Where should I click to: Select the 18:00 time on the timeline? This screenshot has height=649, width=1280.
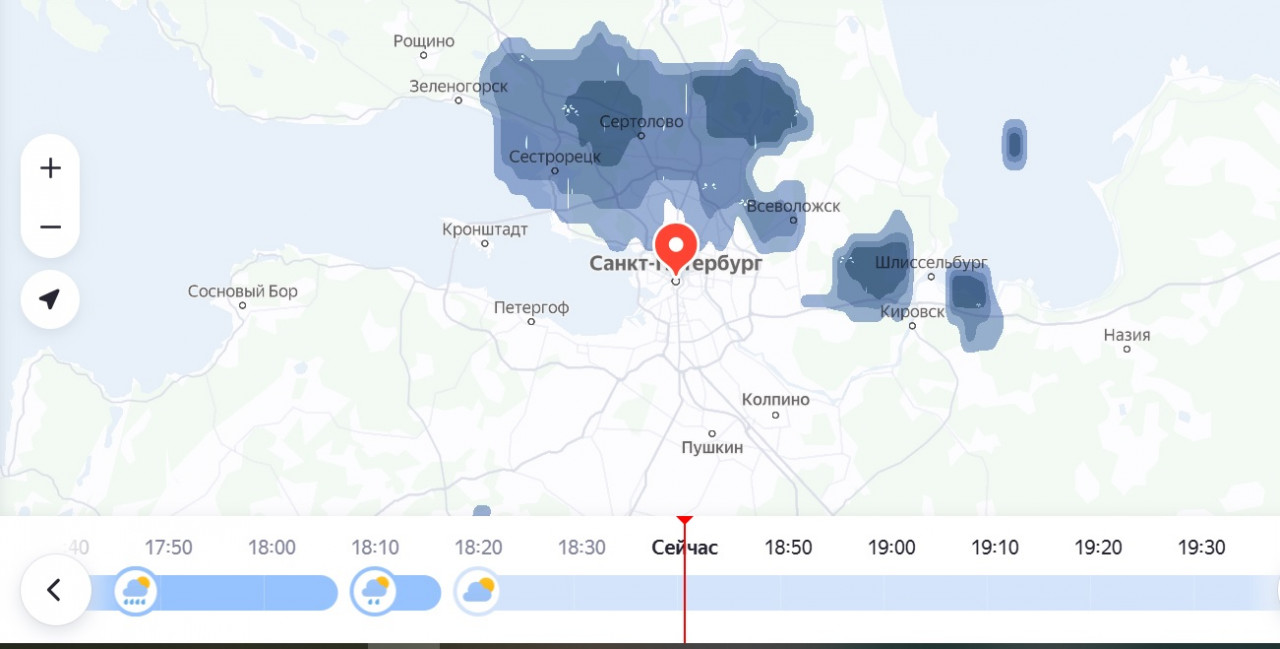tap(272, 547)
